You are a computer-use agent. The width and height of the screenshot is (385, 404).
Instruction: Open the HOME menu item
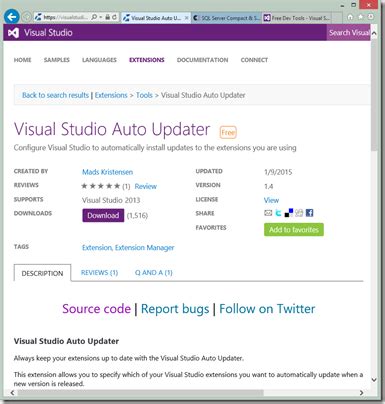point(22,60)
